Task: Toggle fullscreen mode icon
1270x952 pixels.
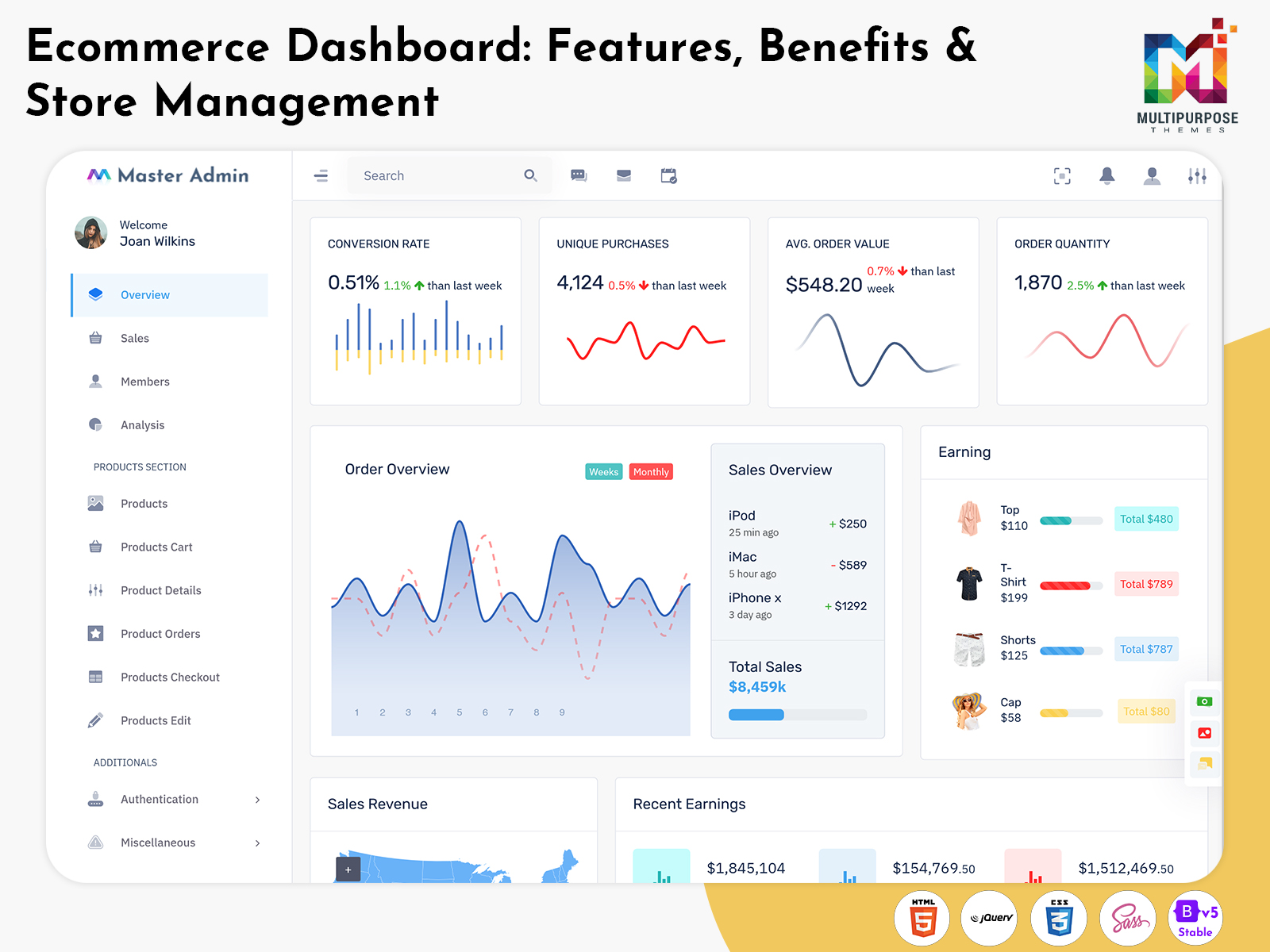Action: pos(1062,176)
